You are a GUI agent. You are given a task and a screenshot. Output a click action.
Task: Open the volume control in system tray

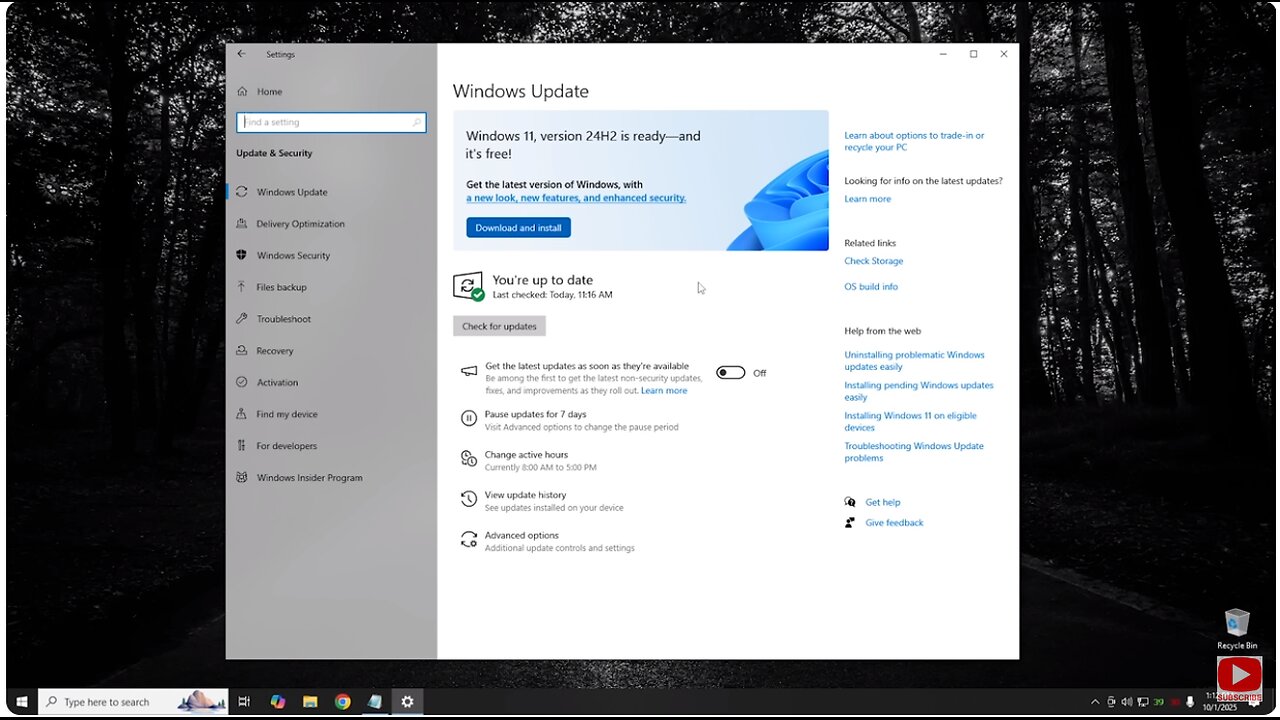(x=1127, y=702)
